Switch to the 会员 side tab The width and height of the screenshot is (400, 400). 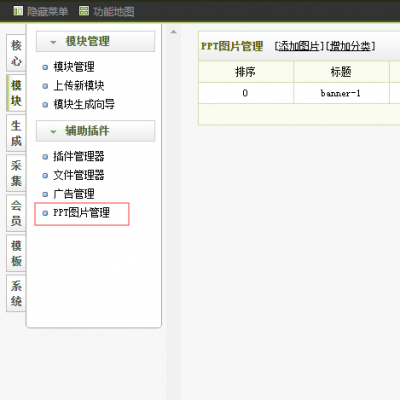pyautogui.click(x=16, y=213)
